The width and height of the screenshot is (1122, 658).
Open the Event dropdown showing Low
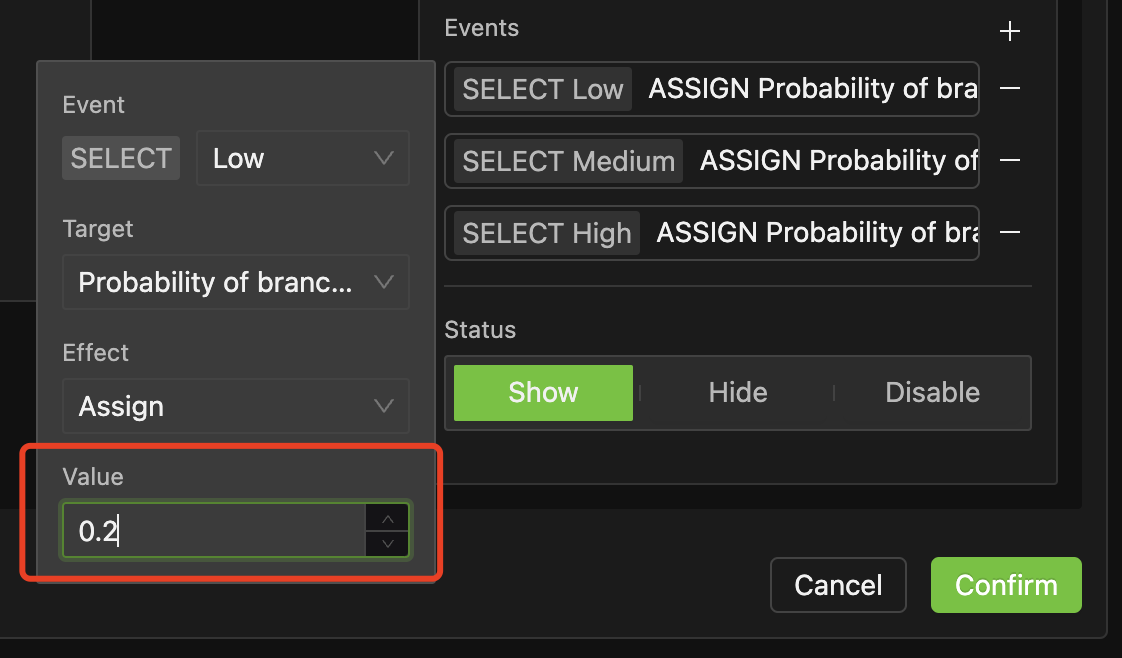coord(303,158)
